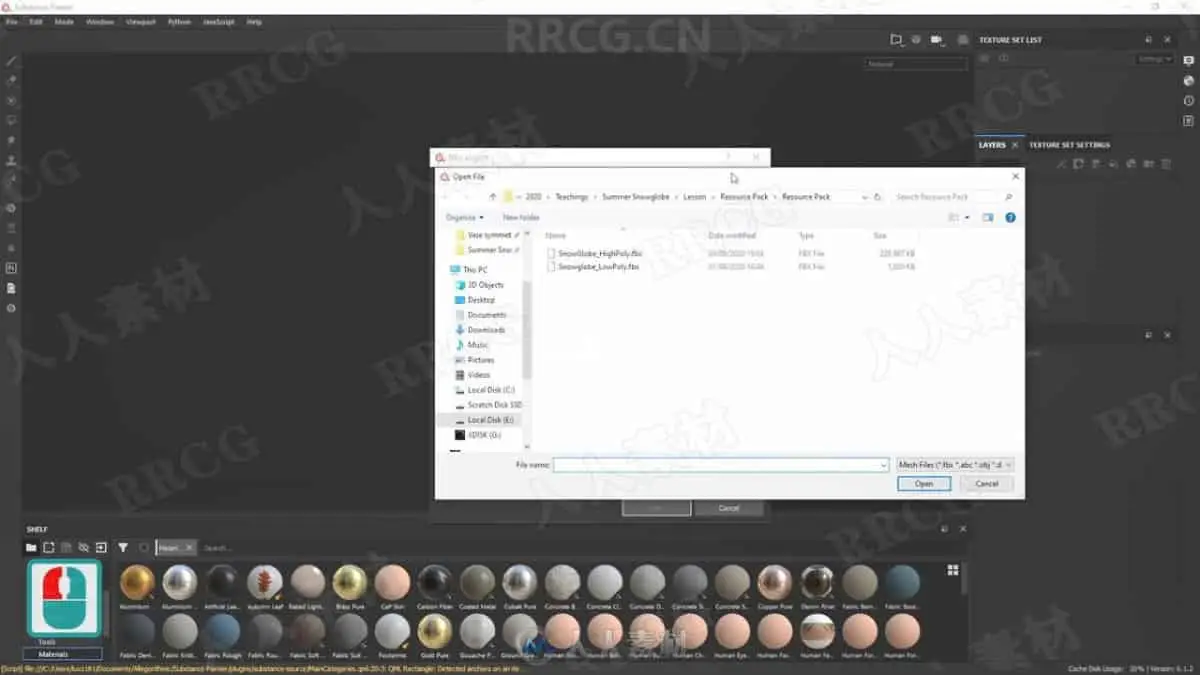Open the History clock icon on right dock
Image resolution: width=1200 pixels, height=675 pixels.
(1188, 101)
